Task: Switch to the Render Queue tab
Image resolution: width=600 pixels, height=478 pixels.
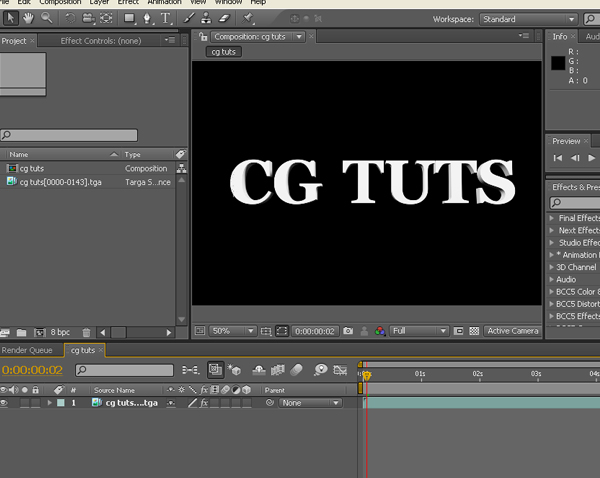Action: point(27,350)
